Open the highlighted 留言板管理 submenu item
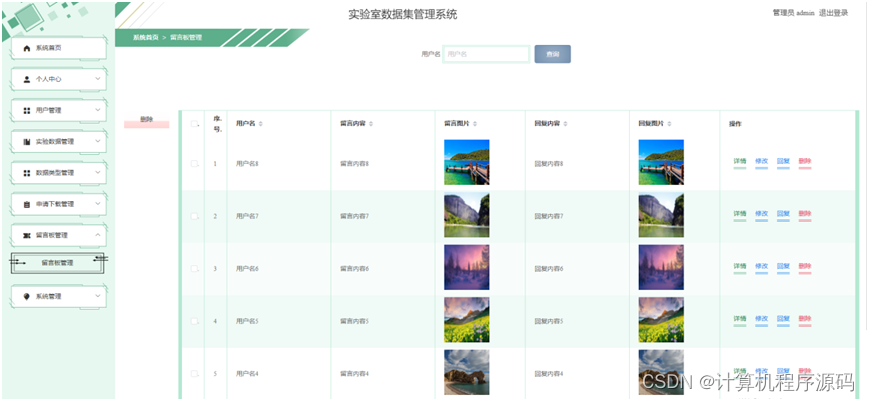The height and width of the screenshot is (401, 869). 57,263
